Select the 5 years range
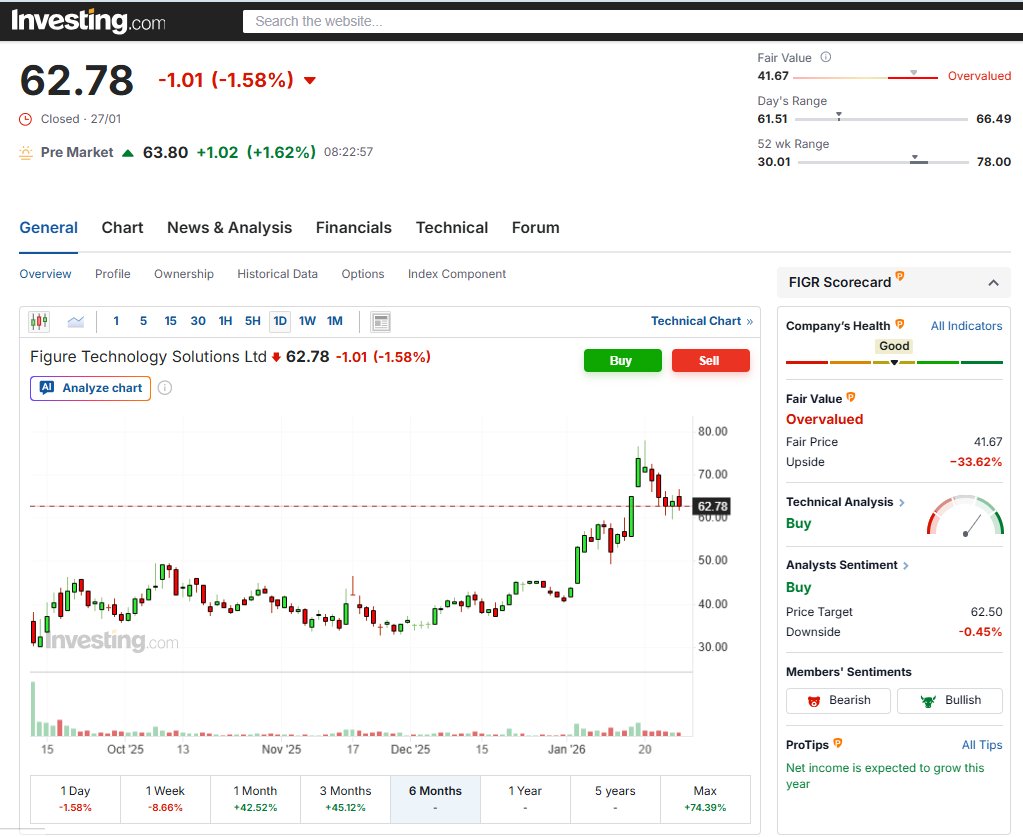Viewport: 1023px width, 837px height. [x=615, y=799]
